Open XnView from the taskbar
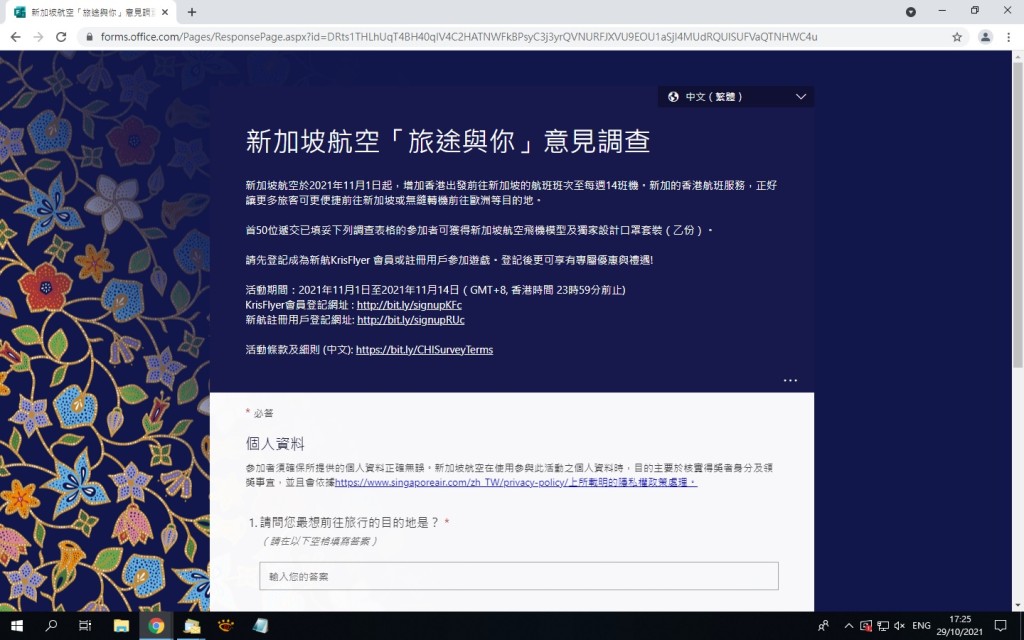This screenshot has width=1024, height=640. pos(226,625)
